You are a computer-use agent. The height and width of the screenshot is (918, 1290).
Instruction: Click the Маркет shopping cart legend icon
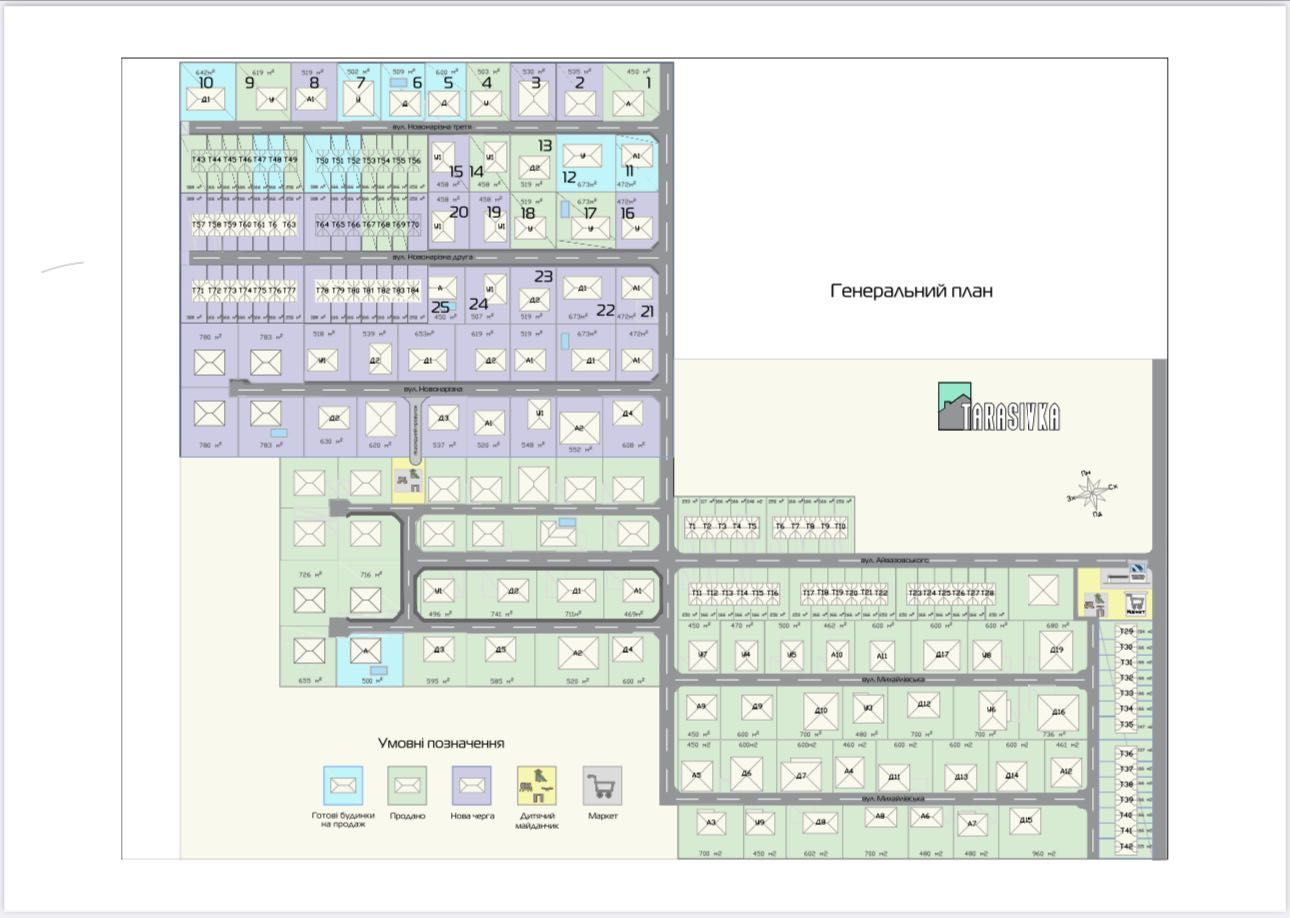pyautogui.click(x=602, y=786)
